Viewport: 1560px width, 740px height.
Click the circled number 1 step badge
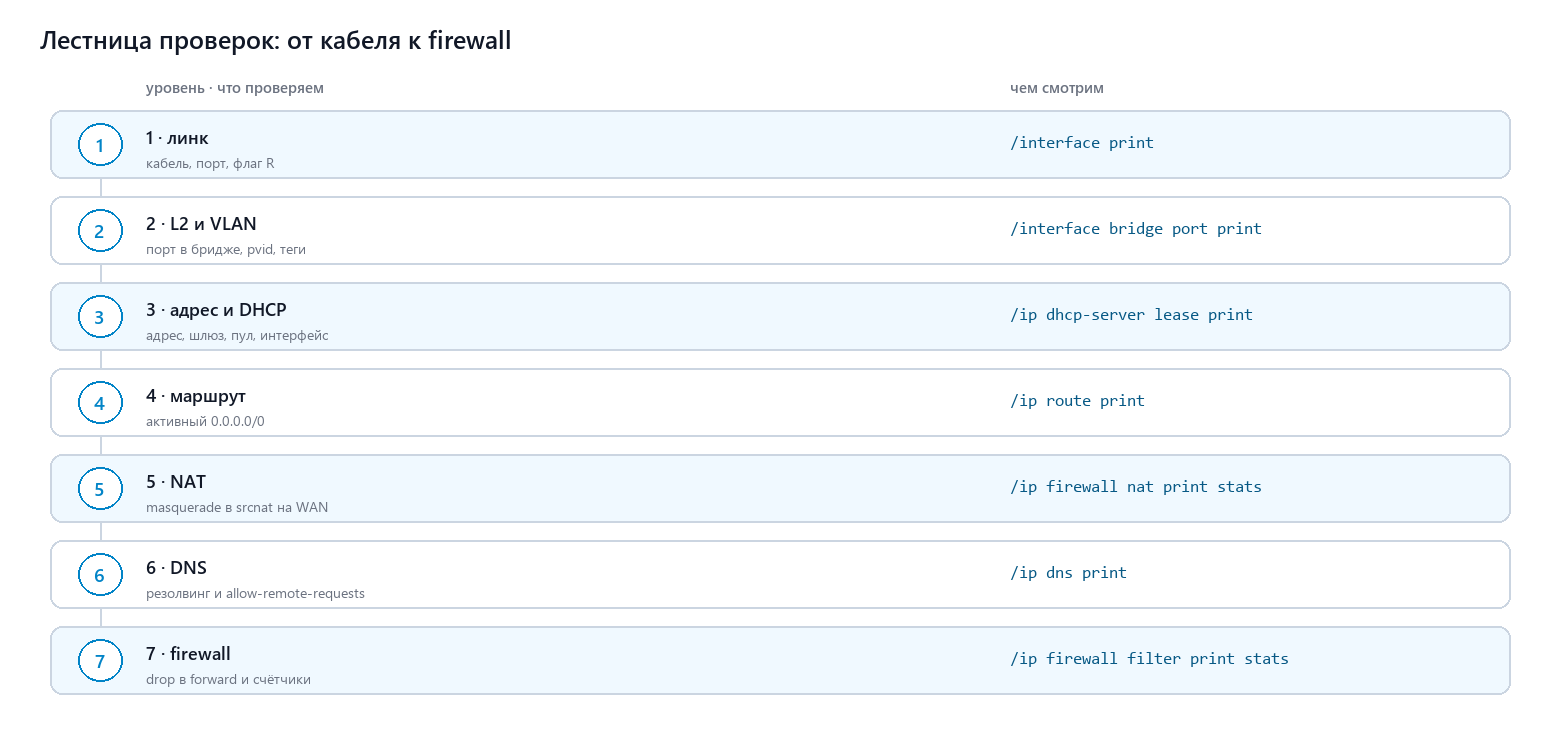coord(99,145)
